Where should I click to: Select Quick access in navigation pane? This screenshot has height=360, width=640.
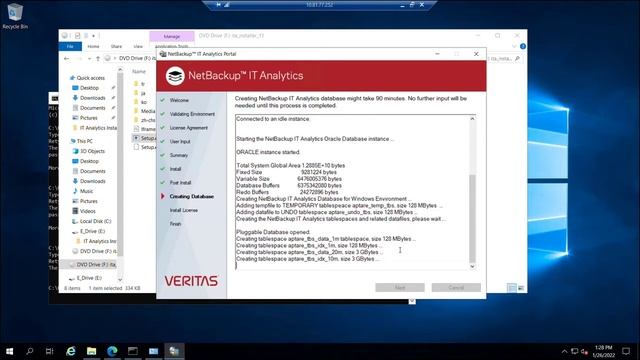[x=90, y=78]
